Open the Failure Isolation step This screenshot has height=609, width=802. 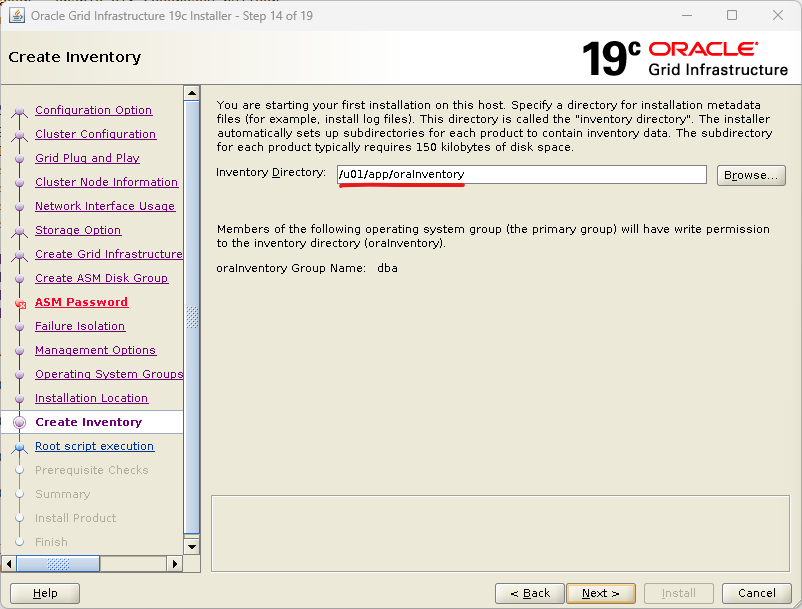pyautogui.click(x=80, y=326)
